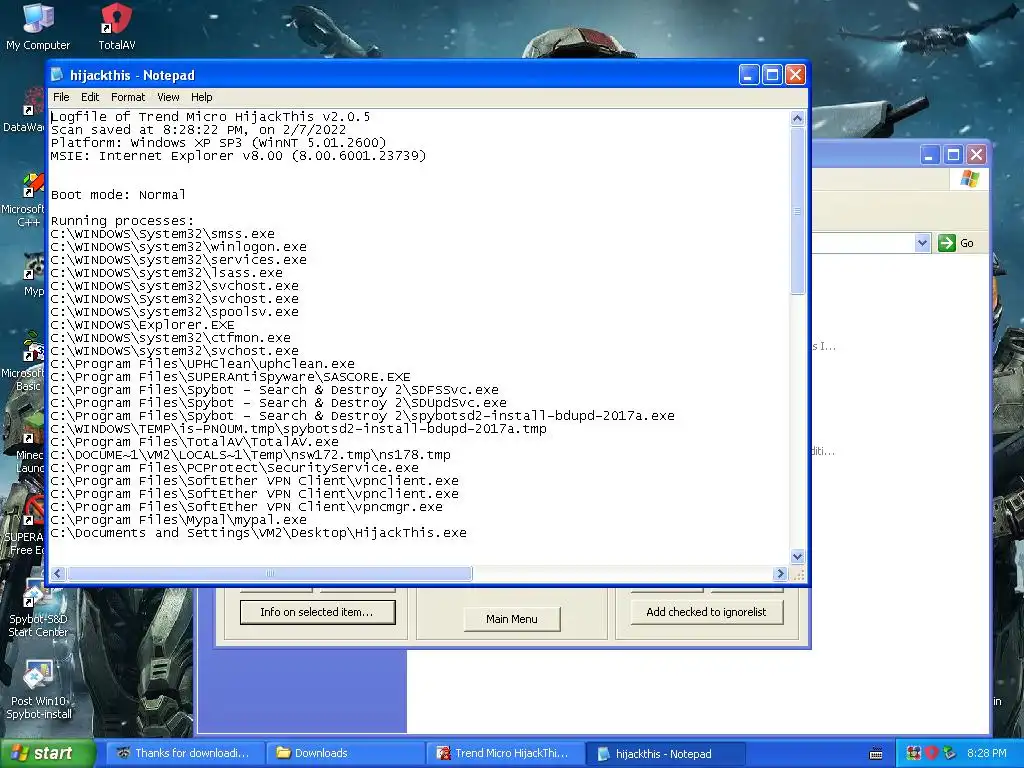Open the address bar dropdown in background window

(921, 243)
